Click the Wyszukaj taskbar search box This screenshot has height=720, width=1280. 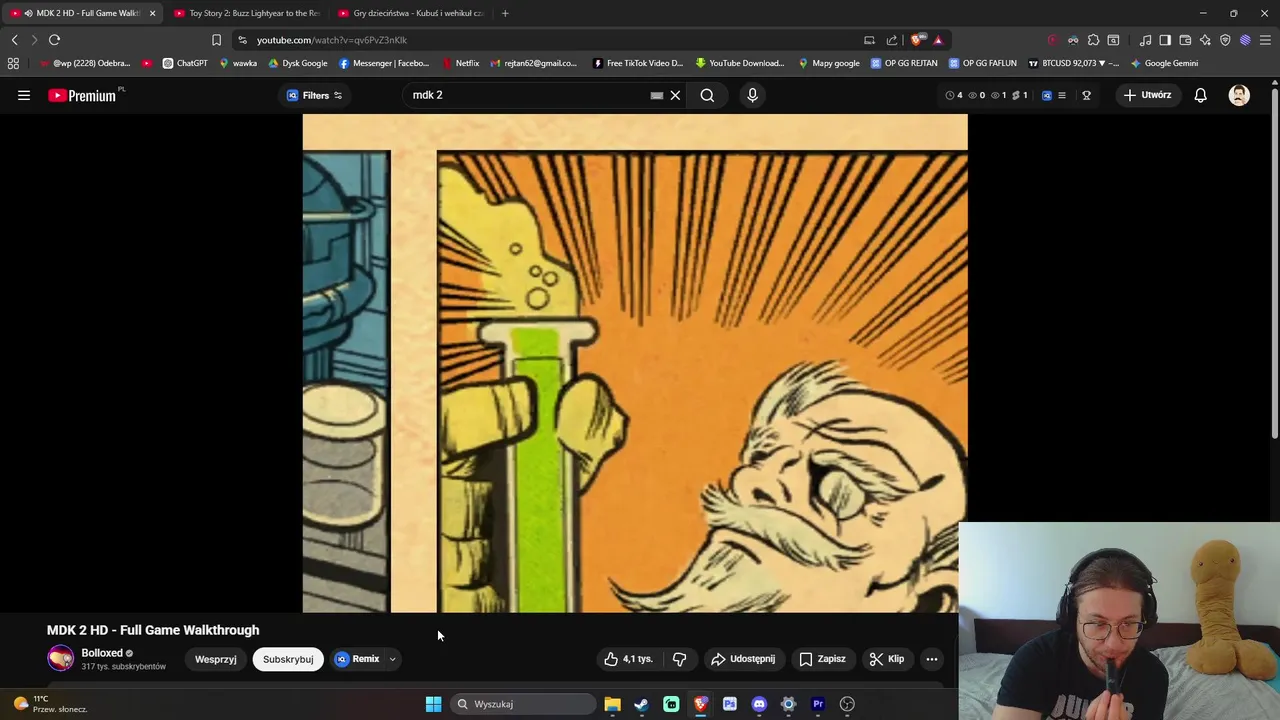click(523, 704)
